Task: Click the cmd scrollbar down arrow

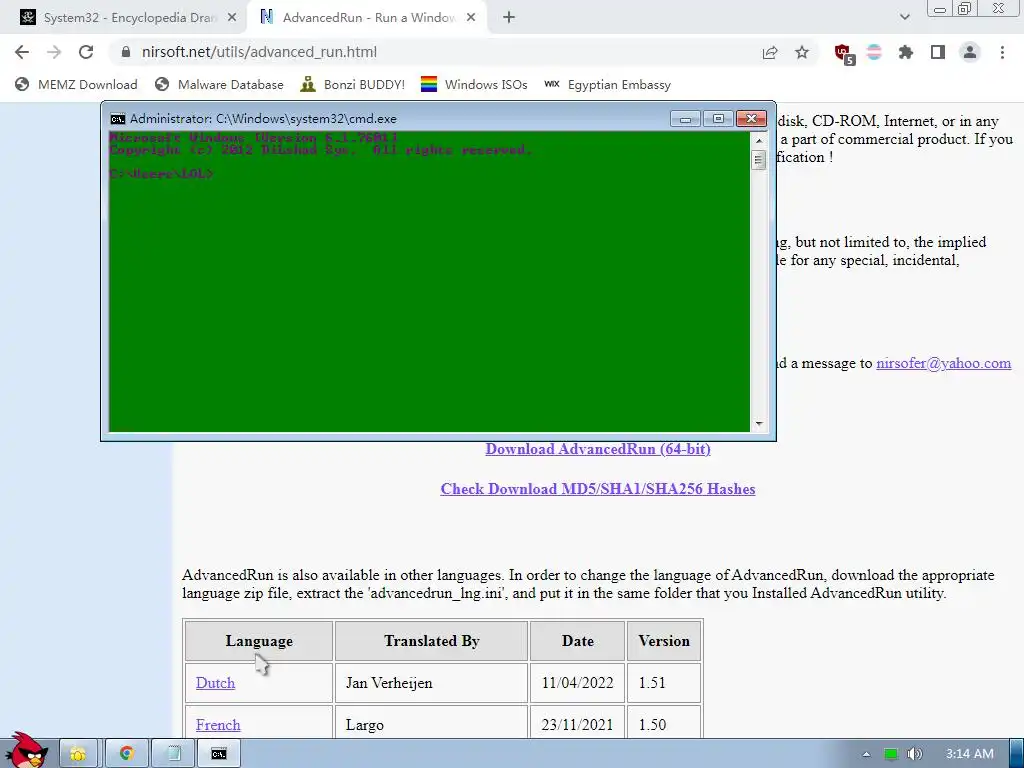Action: pos(758,424)
